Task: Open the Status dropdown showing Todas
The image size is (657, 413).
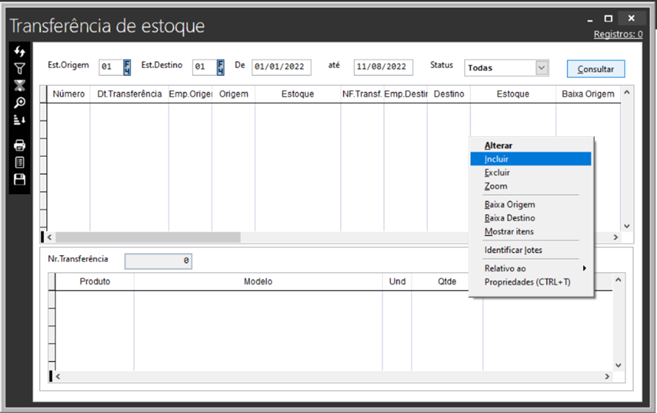Action: 541,68
